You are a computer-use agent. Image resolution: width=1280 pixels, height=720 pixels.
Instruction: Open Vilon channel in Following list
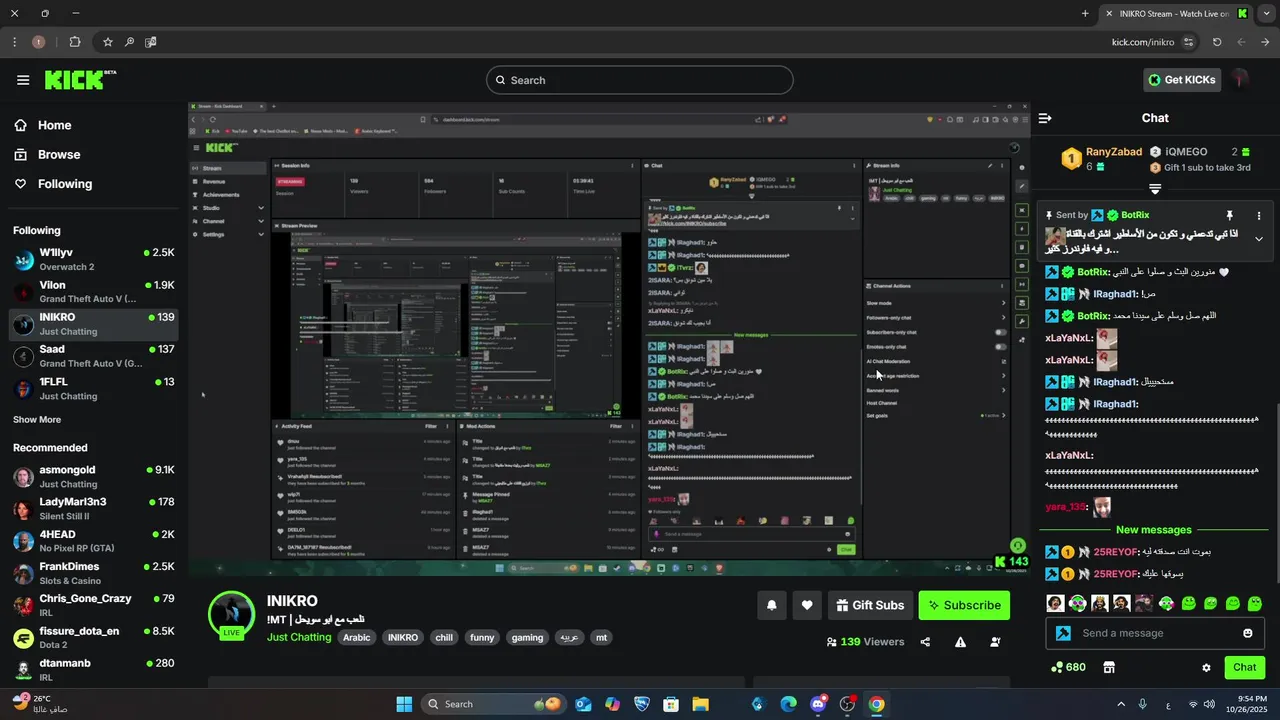pos(94,291)
